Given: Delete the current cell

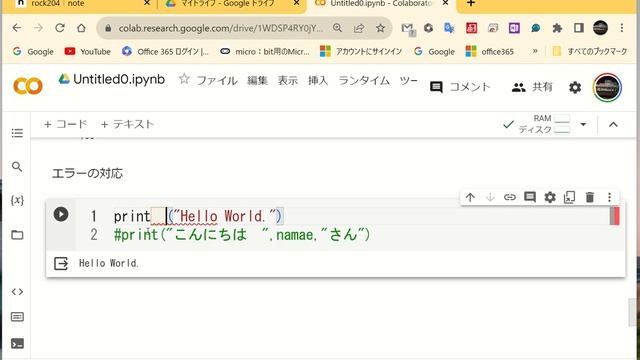Looking at the screenshot, I should click(590, 198).
